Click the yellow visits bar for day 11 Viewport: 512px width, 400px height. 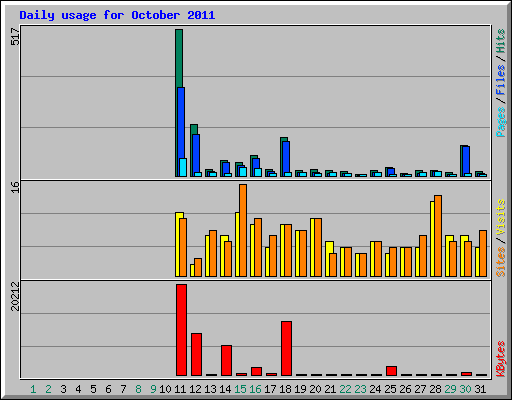click(178, 244)
